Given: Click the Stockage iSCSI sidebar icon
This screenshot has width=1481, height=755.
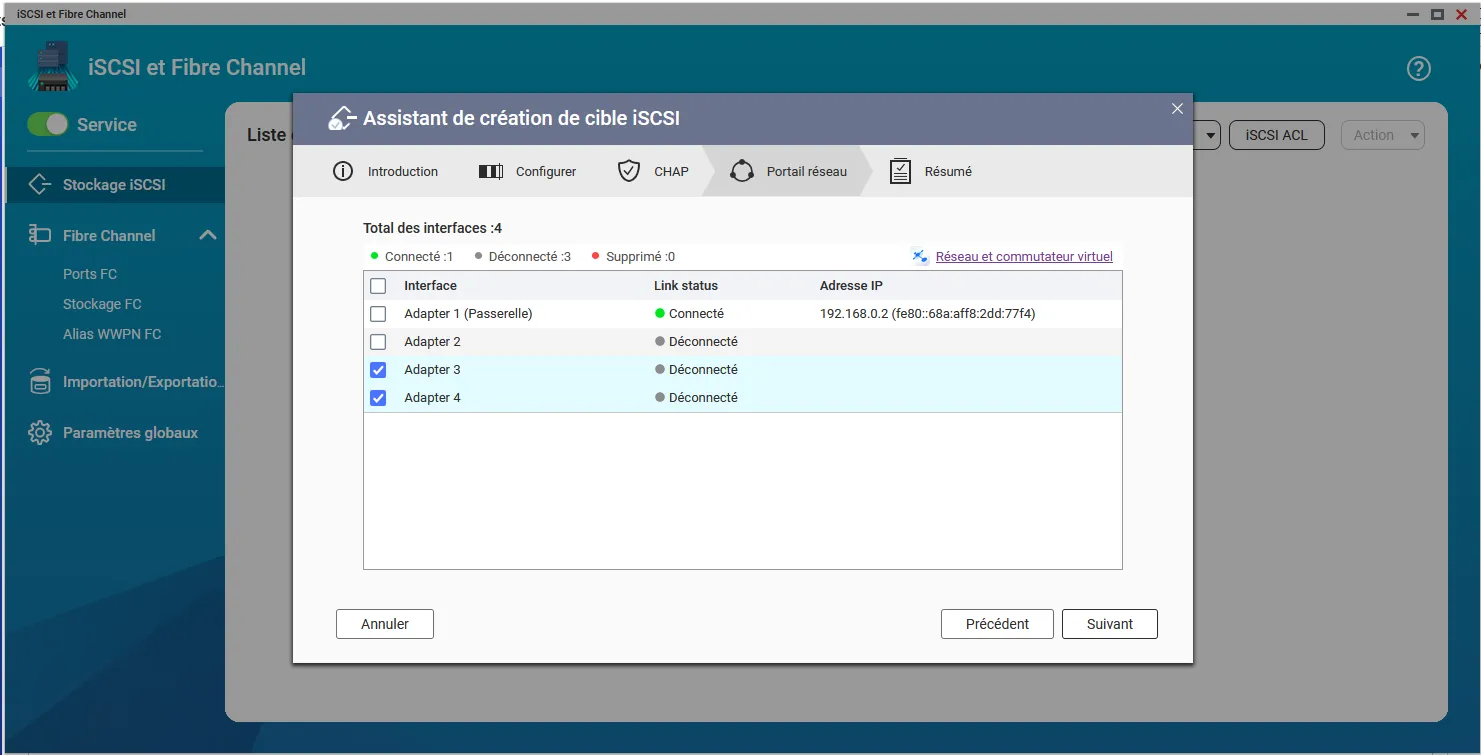Looking at the screenshot, I should coord(40,185).
